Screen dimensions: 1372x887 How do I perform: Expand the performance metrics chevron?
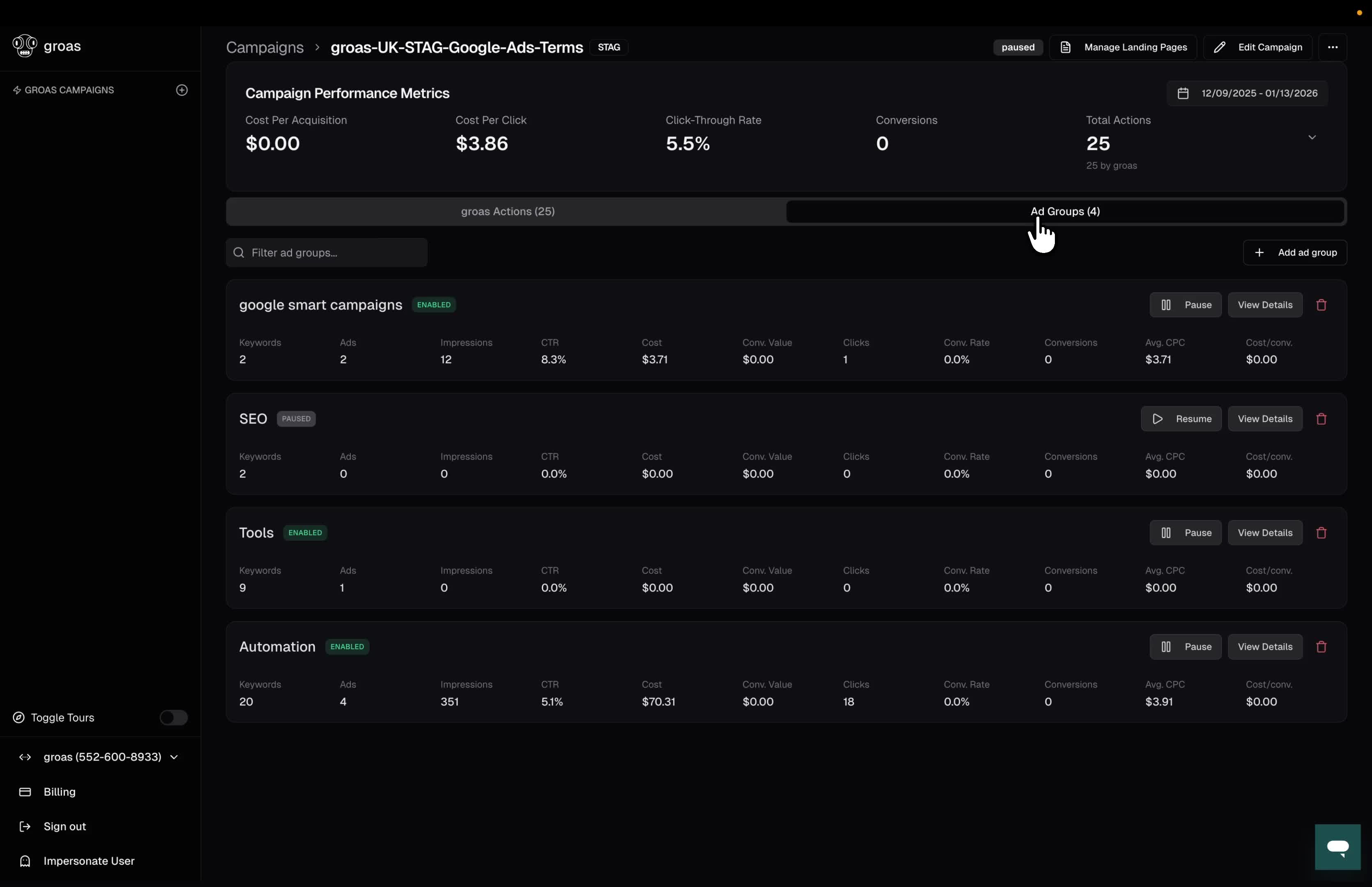tap(1312, 137)
